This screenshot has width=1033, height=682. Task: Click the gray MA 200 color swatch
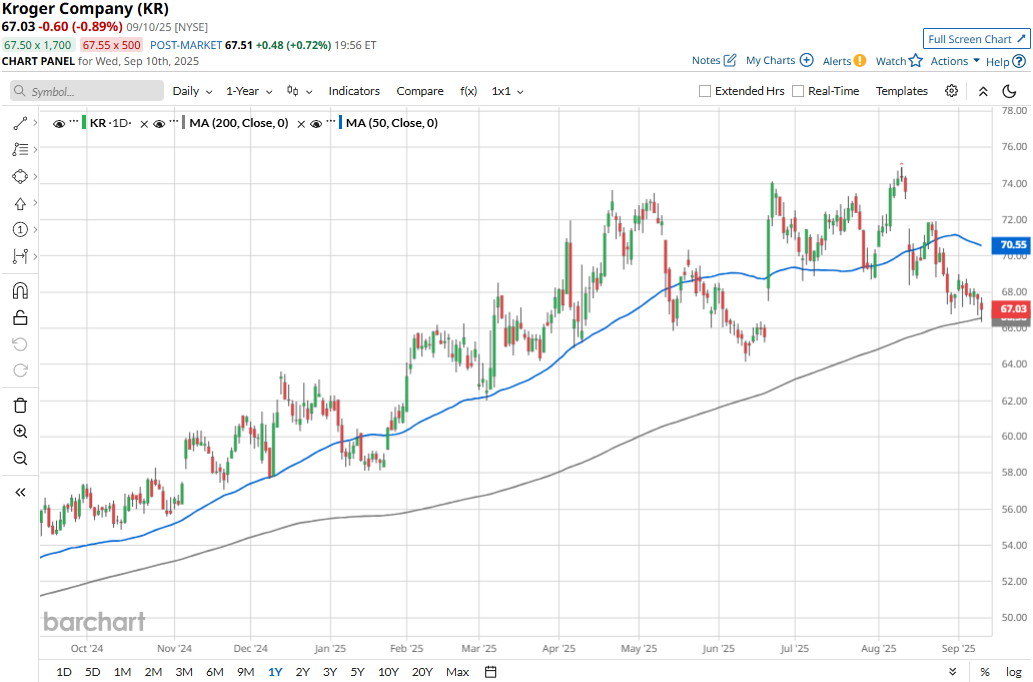184,123
